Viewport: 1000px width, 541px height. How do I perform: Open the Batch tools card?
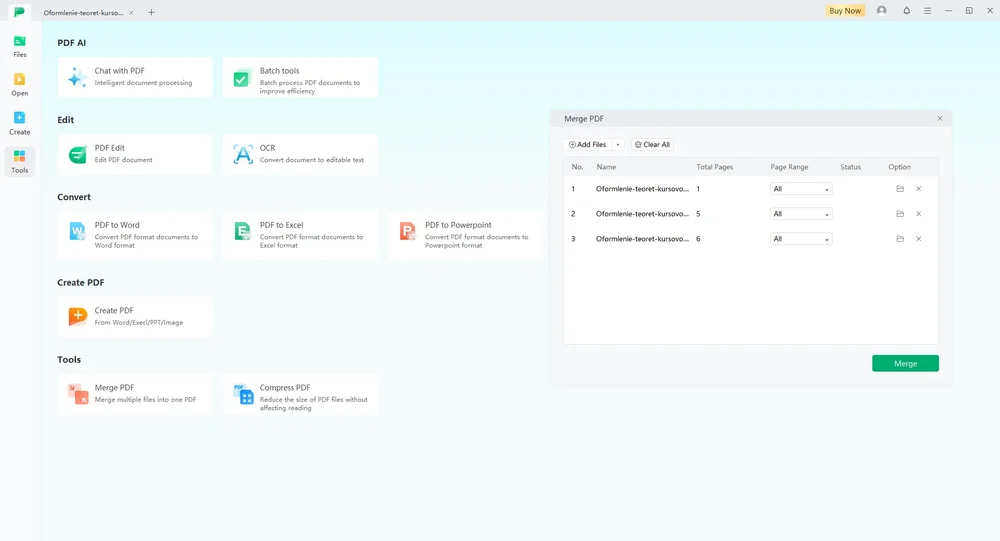click(300, 77)
